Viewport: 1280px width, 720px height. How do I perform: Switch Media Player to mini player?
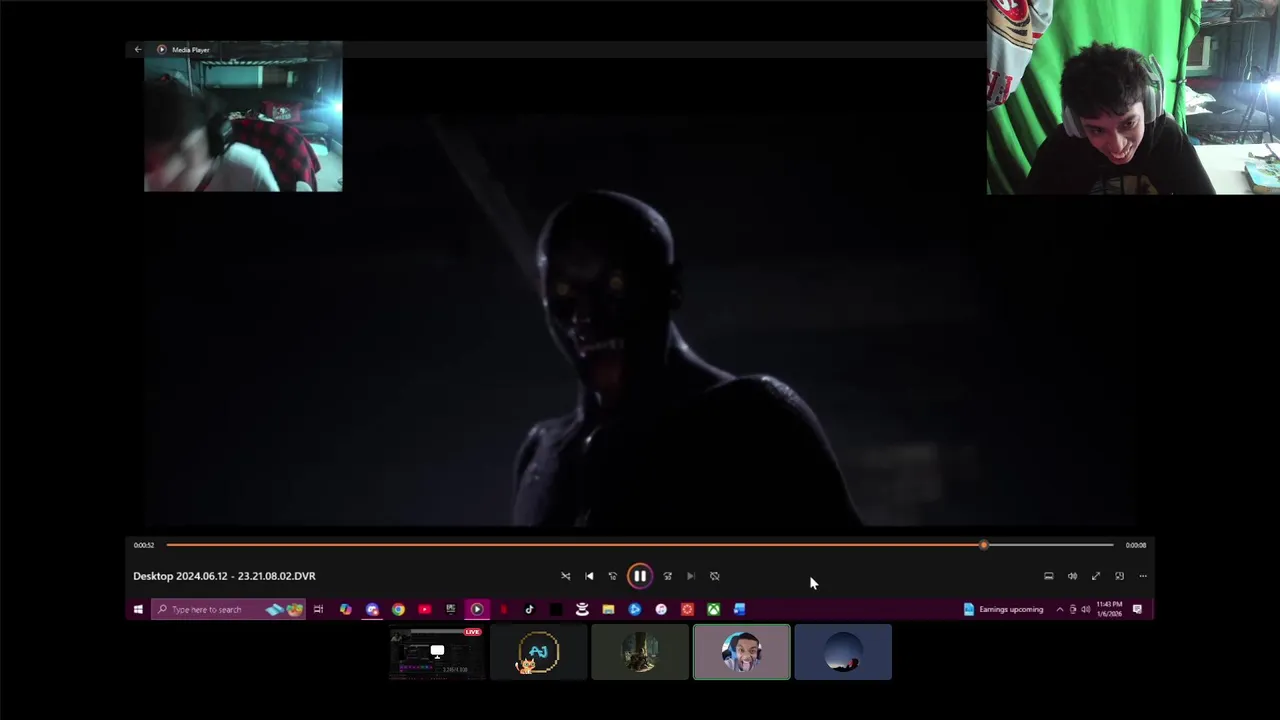pos(1119,576)
